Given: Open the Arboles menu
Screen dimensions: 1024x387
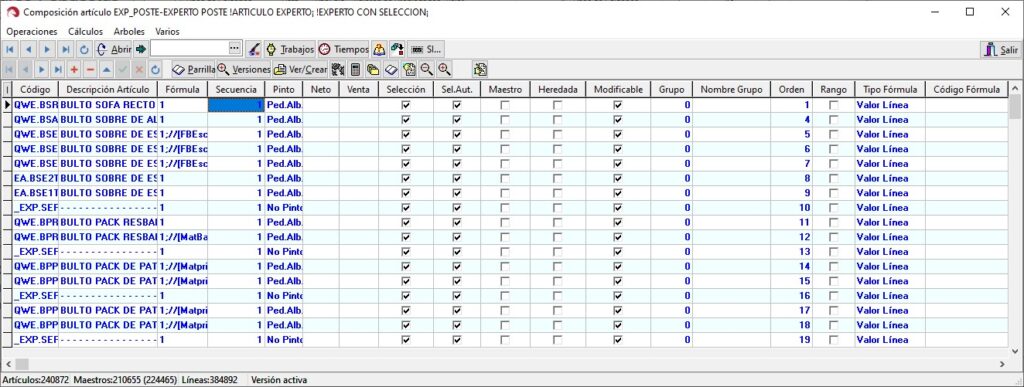Looking at the screenshot, I should click(x=129, y=31).
